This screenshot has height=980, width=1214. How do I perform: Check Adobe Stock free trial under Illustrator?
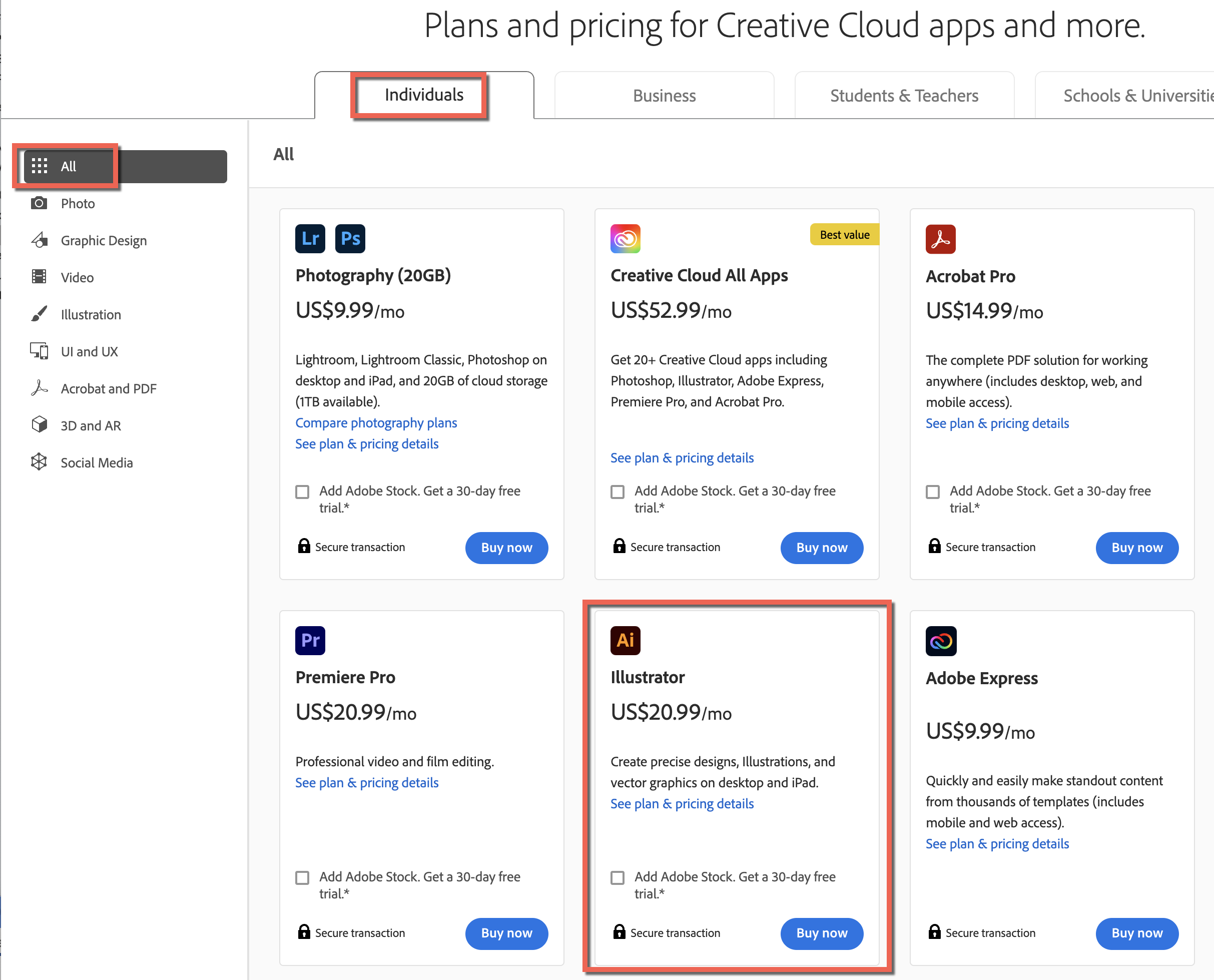(618, 878)
